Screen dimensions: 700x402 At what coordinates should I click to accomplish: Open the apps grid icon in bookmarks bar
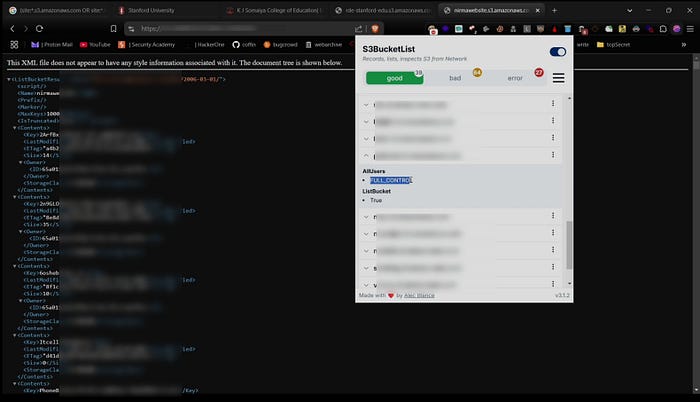point(14,45)
